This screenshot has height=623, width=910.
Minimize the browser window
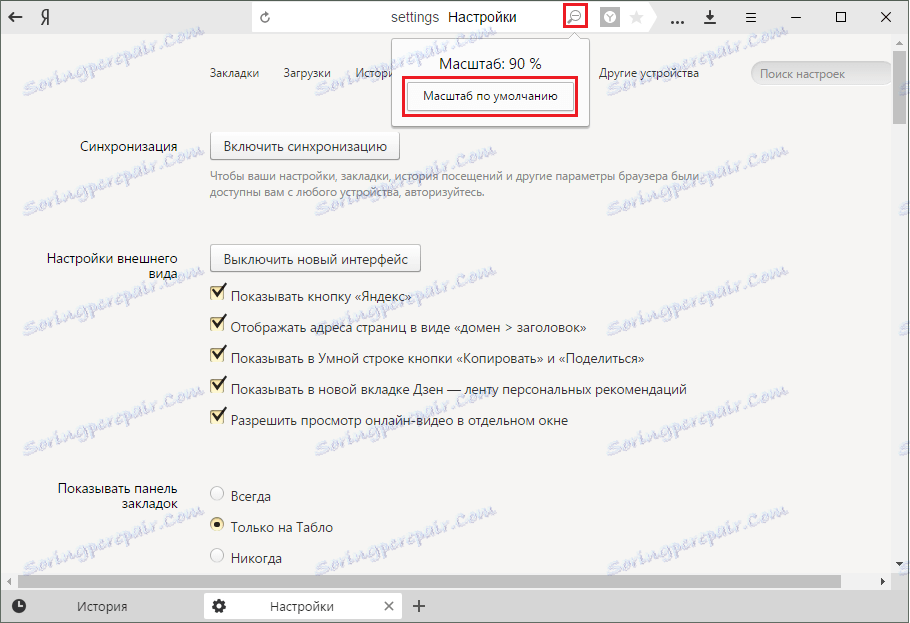click(796, 17)
